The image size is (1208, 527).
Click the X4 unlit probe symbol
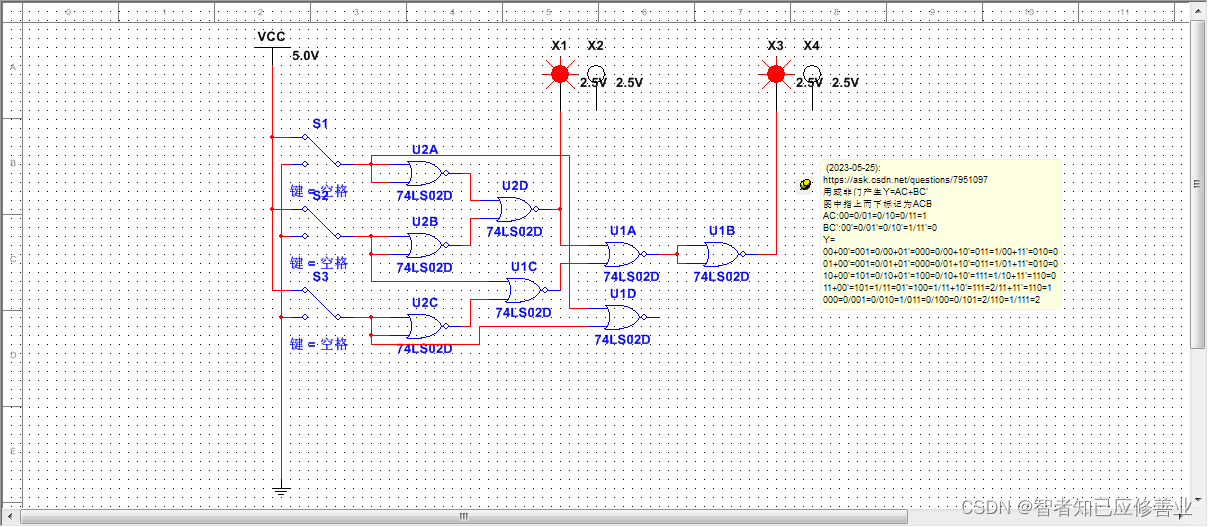coord(812,76)
